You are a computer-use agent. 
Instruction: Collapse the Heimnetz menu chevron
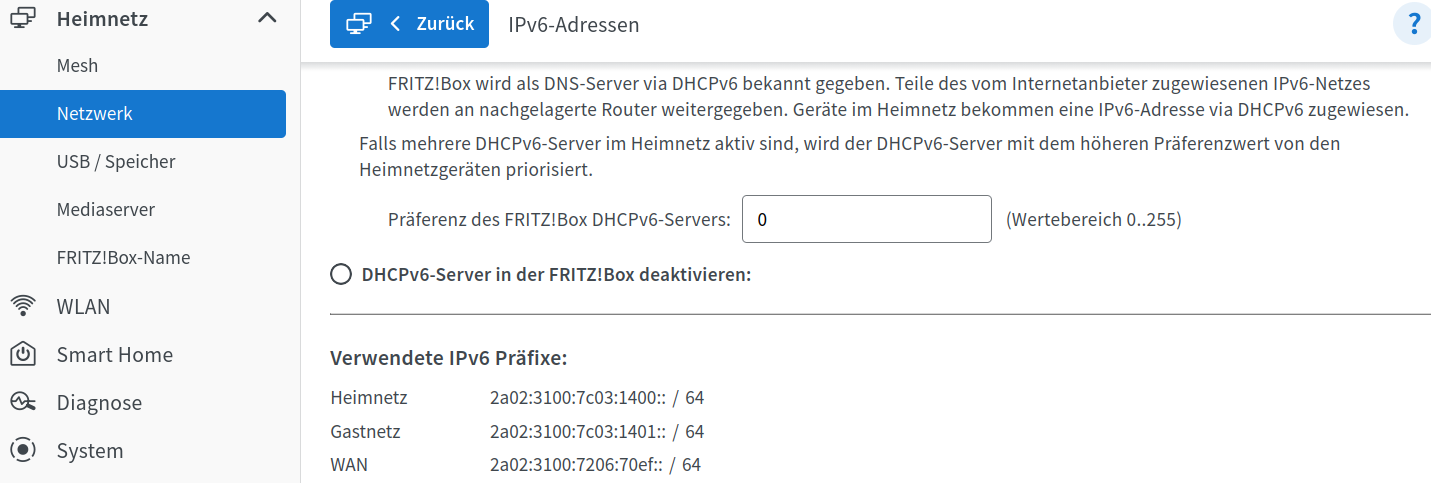click(267, 18)
